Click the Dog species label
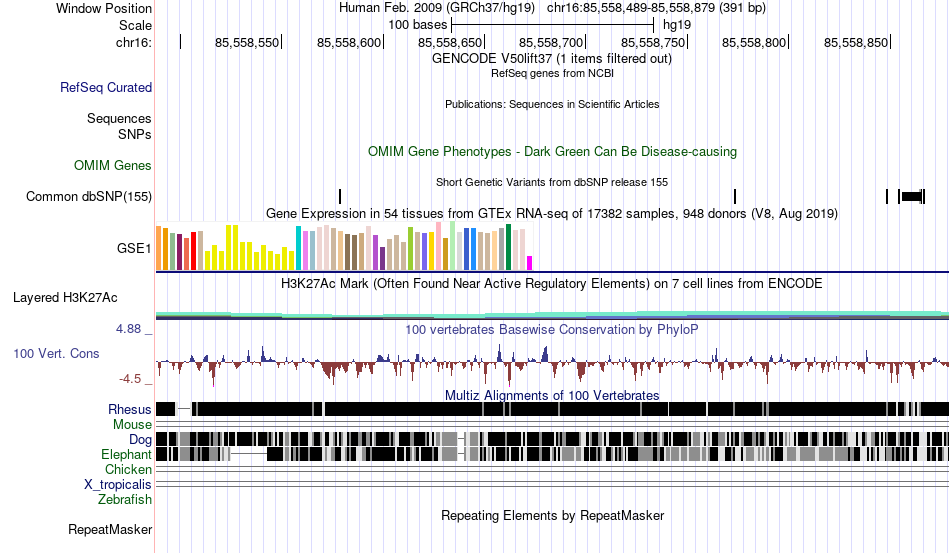 [x=140, y=440]
